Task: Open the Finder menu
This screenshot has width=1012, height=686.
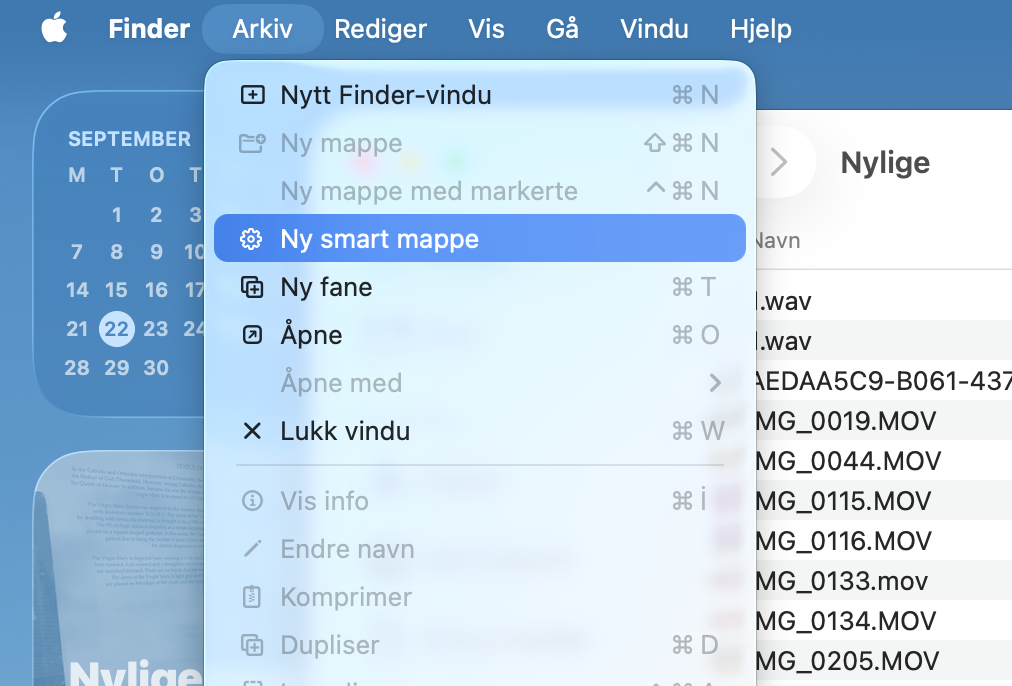Action: [149, 29]
